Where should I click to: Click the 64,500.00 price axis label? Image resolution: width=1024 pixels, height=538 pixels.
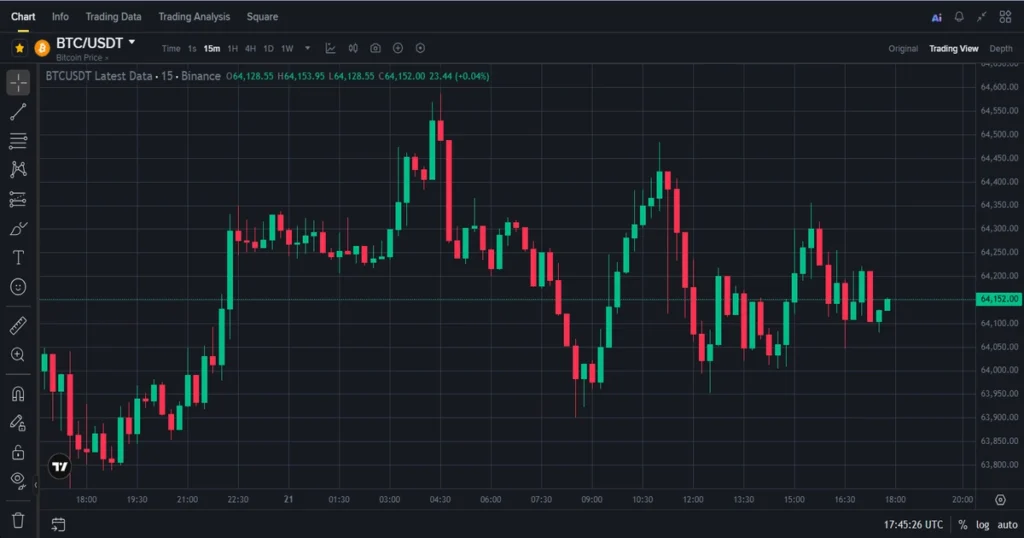(x=999, y=134)
